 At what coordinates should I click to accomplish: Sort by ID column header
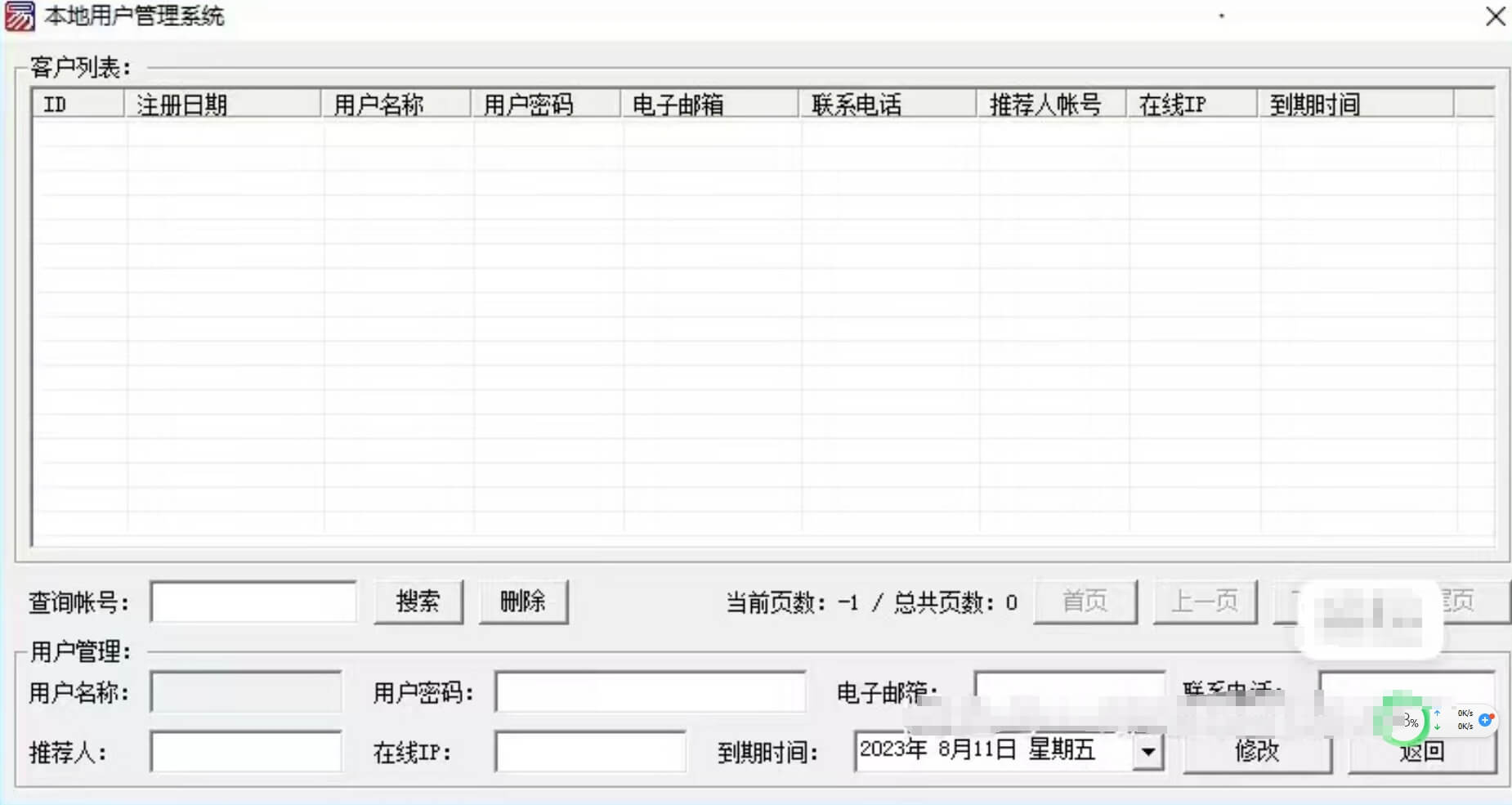78,105
